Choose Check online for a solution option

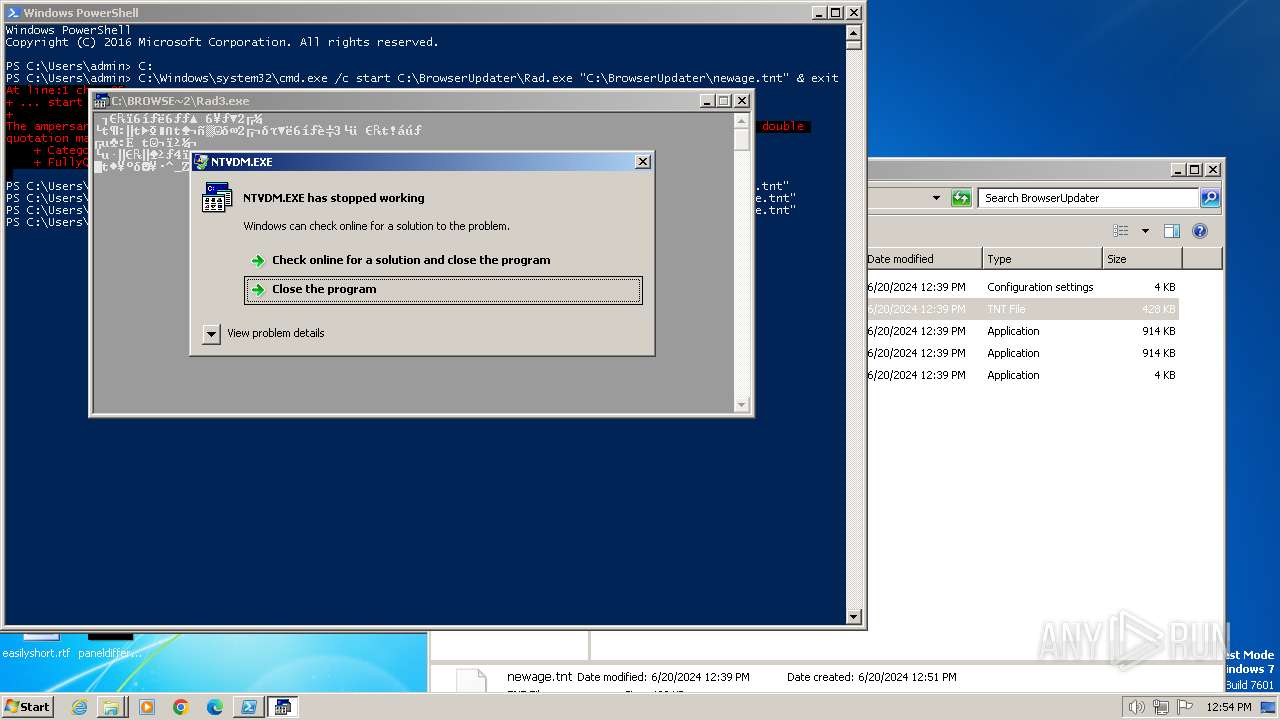pos(411,260)
